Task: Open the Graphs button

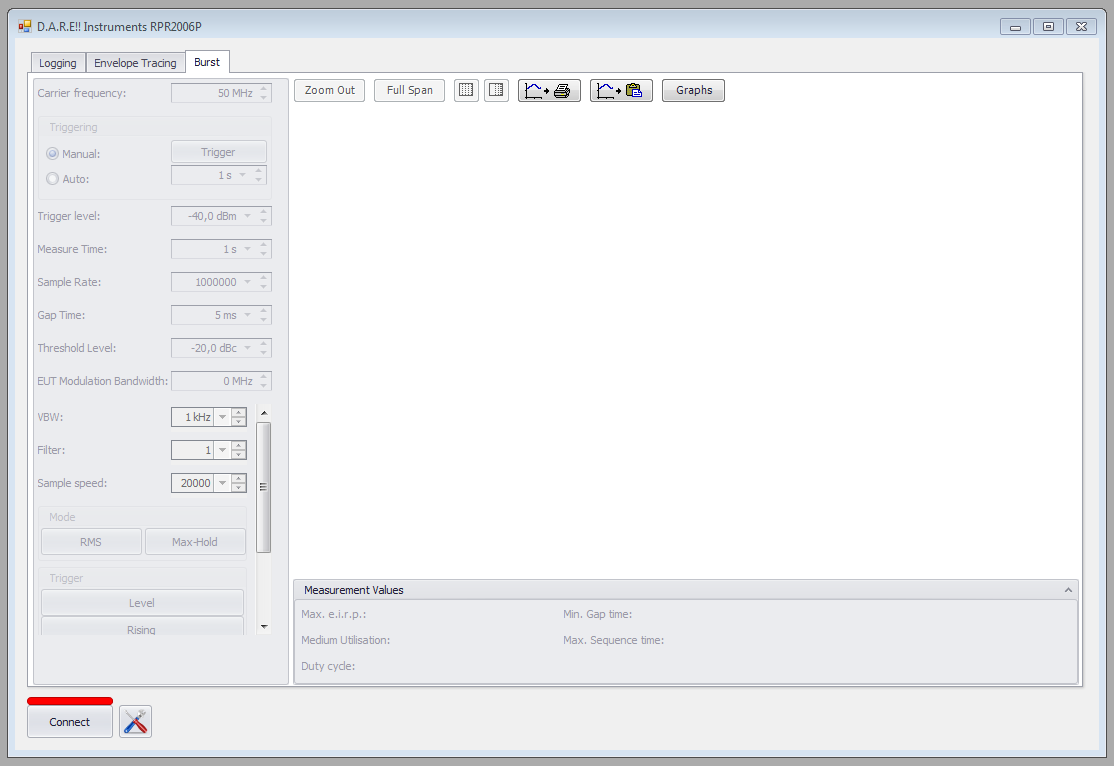Action: tap(693, 90)
